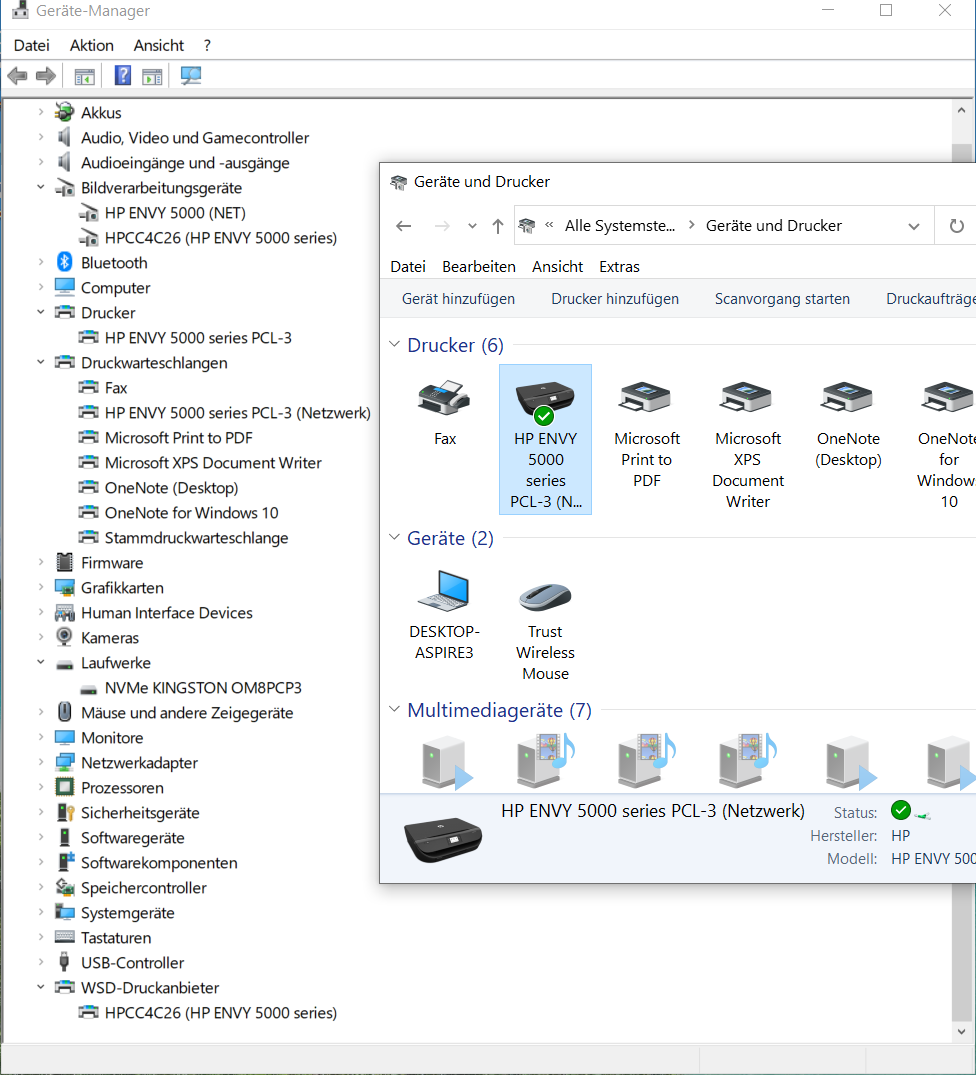Collapse the Bildverarbeitungsgeräte category

pyautogui.click(x=40, y=187)
